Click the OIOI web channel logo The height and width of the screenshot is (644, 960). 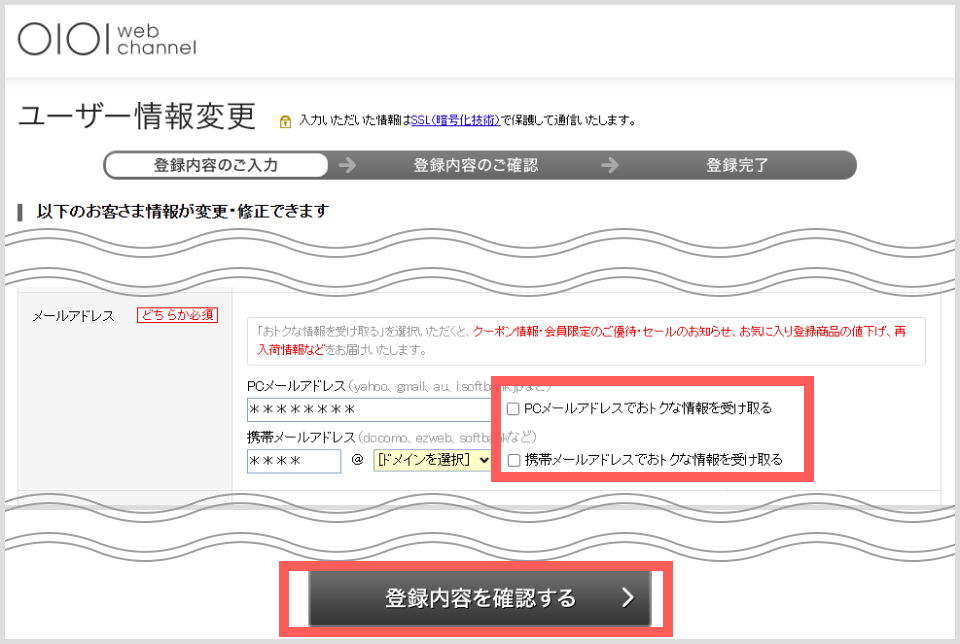click(105, 38)
